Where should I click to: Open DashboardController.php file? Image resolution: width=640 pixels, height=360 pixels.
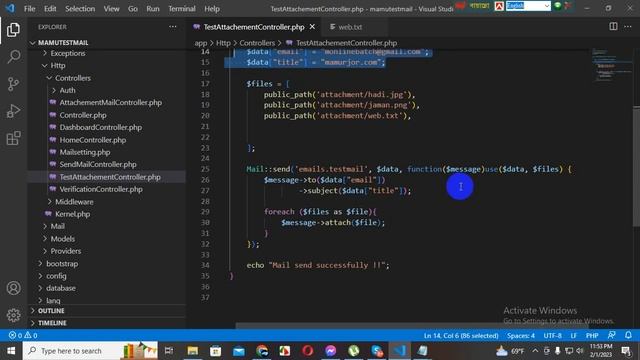100,127
